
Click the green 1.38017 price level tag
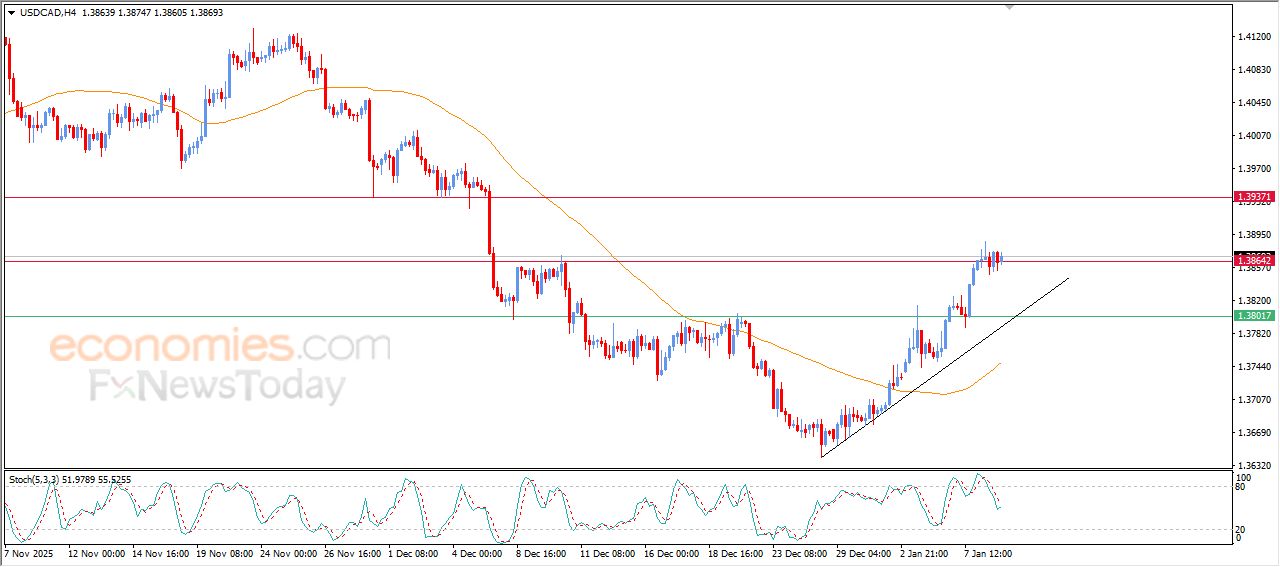tap(1255, 316)
